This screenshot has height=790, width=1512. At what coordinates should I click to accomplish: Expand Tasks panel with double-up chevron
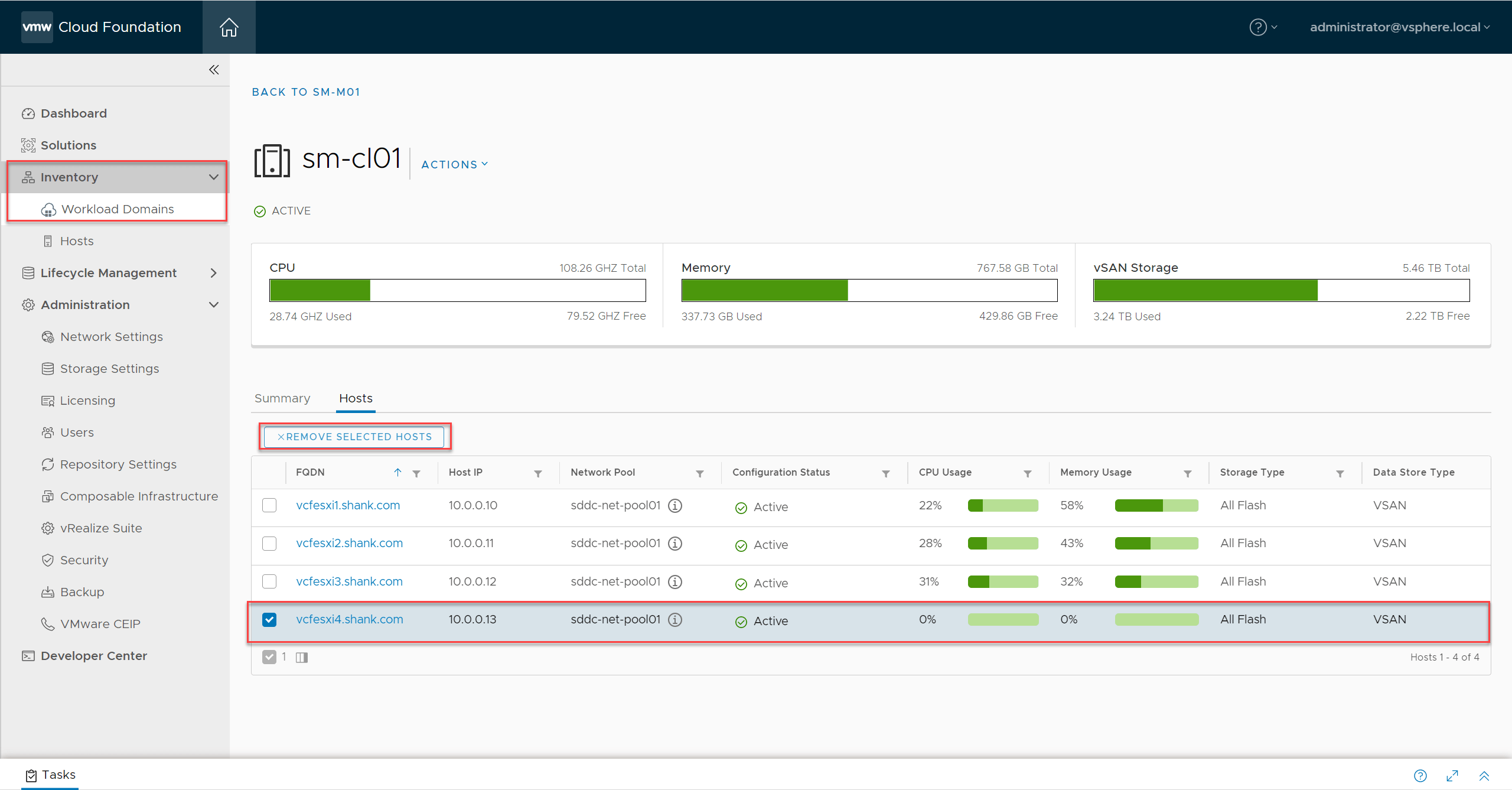coord(1484,776)
